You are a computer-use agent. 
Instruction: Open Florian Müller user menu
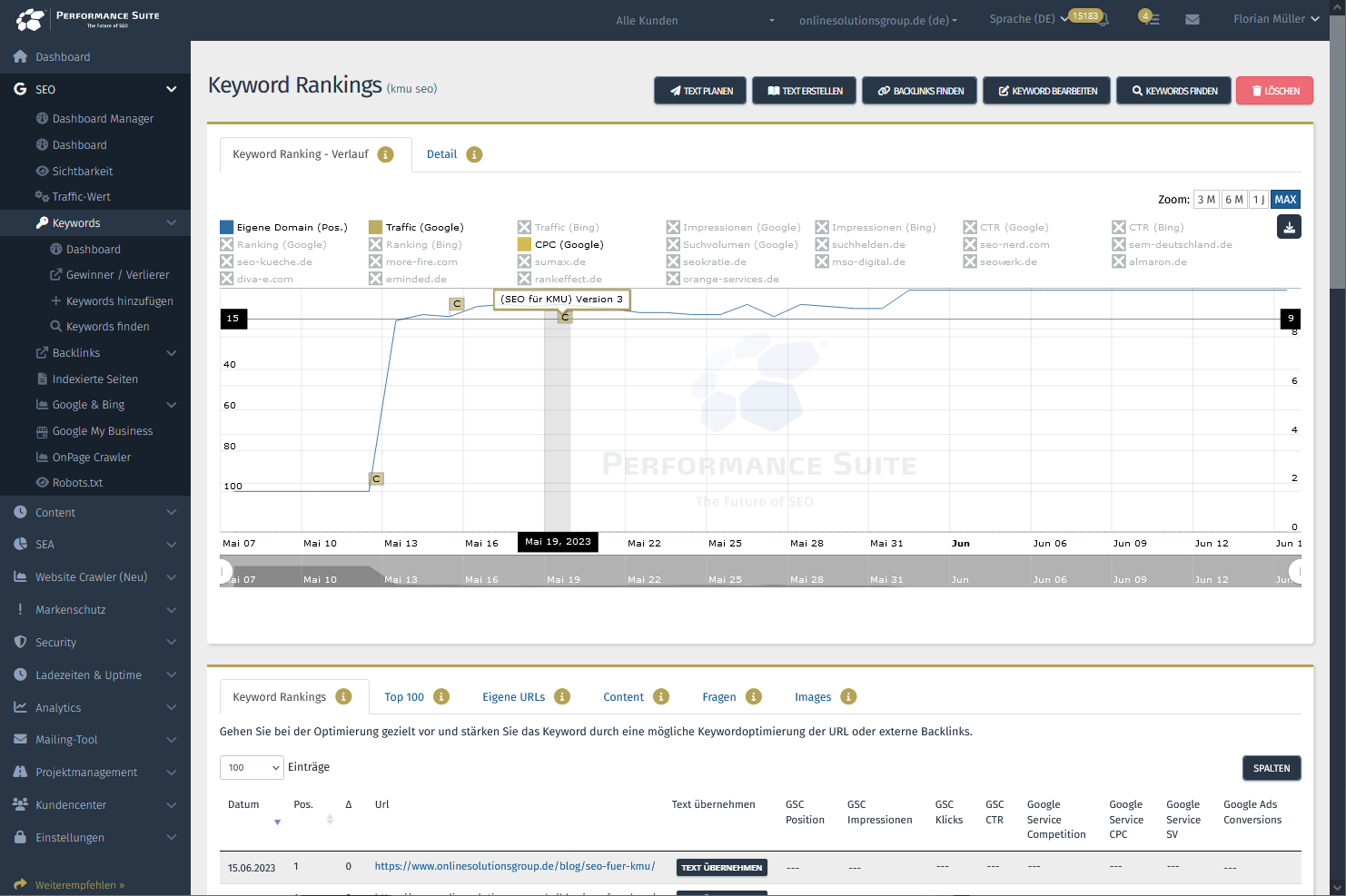1276,19
